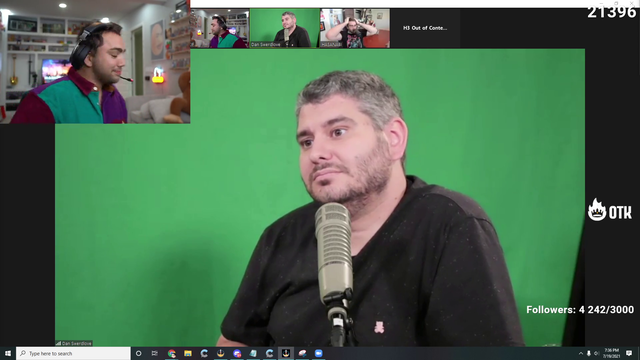Viewport: 640px width, 360px height.
Task: Open Google Chrome from the taskbar
Action: tap(171, 353)
